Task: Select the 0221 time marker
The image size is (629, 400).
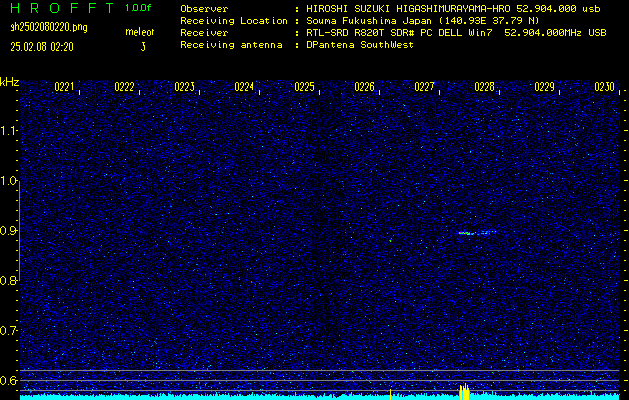Action: coord(64,87)
